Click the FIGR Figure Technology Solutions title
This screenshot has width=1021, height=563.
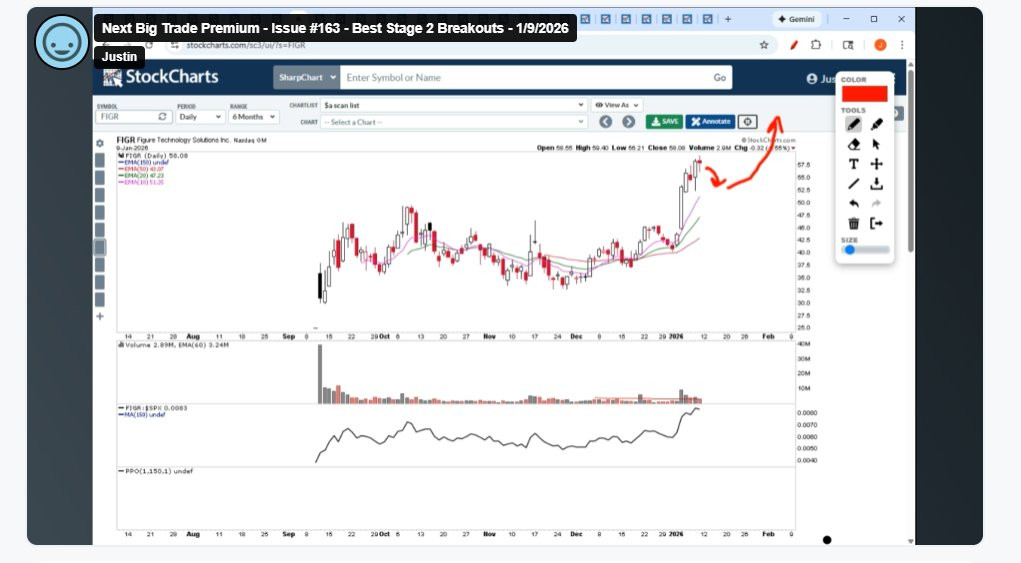click(x=173, y=140)
